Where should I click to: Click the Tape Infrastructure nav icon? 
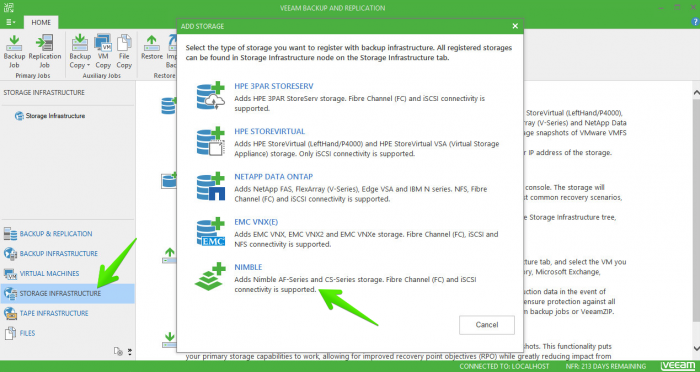coord(10,313)
